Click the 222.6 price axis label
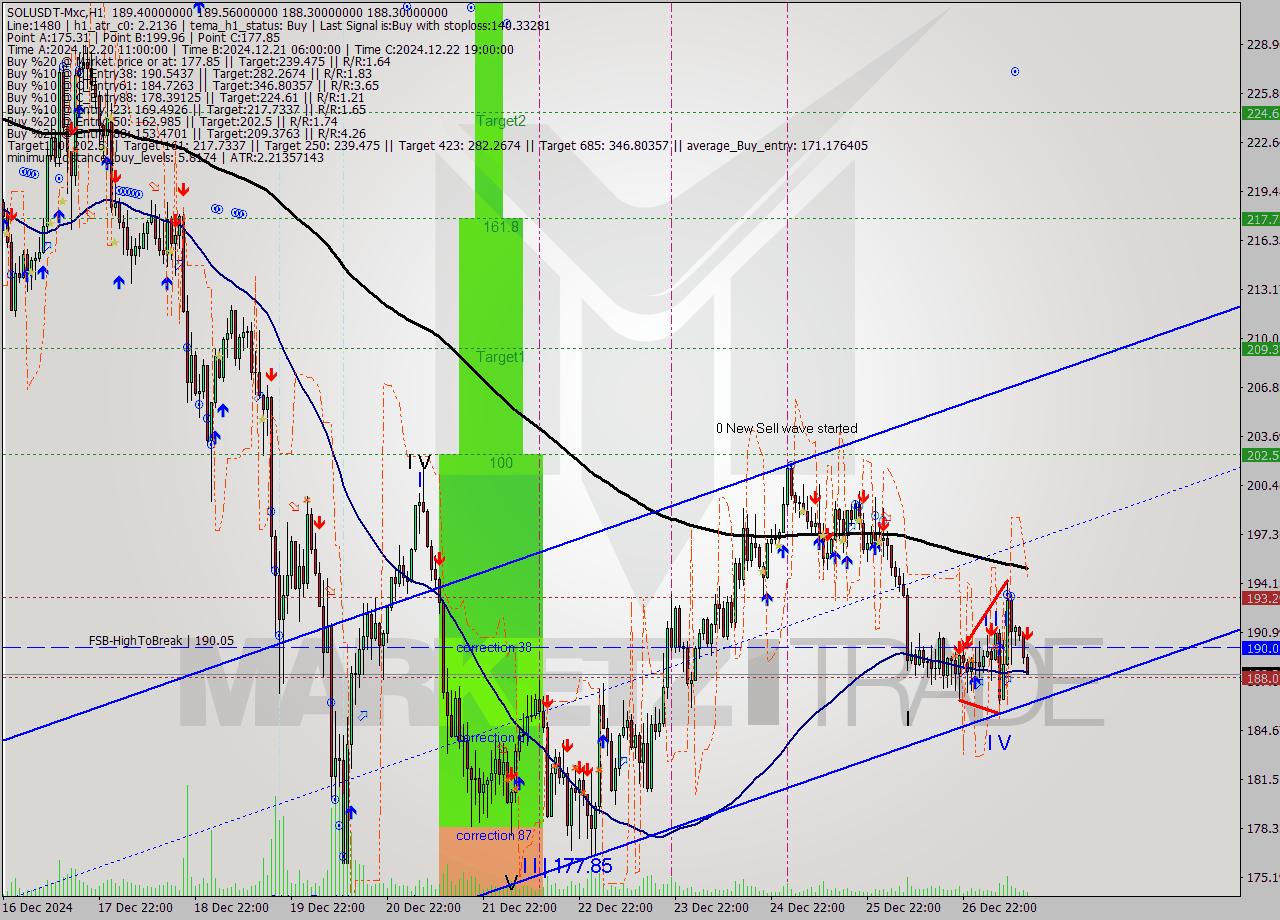Screen dimensions: 1280x920 1263,142
